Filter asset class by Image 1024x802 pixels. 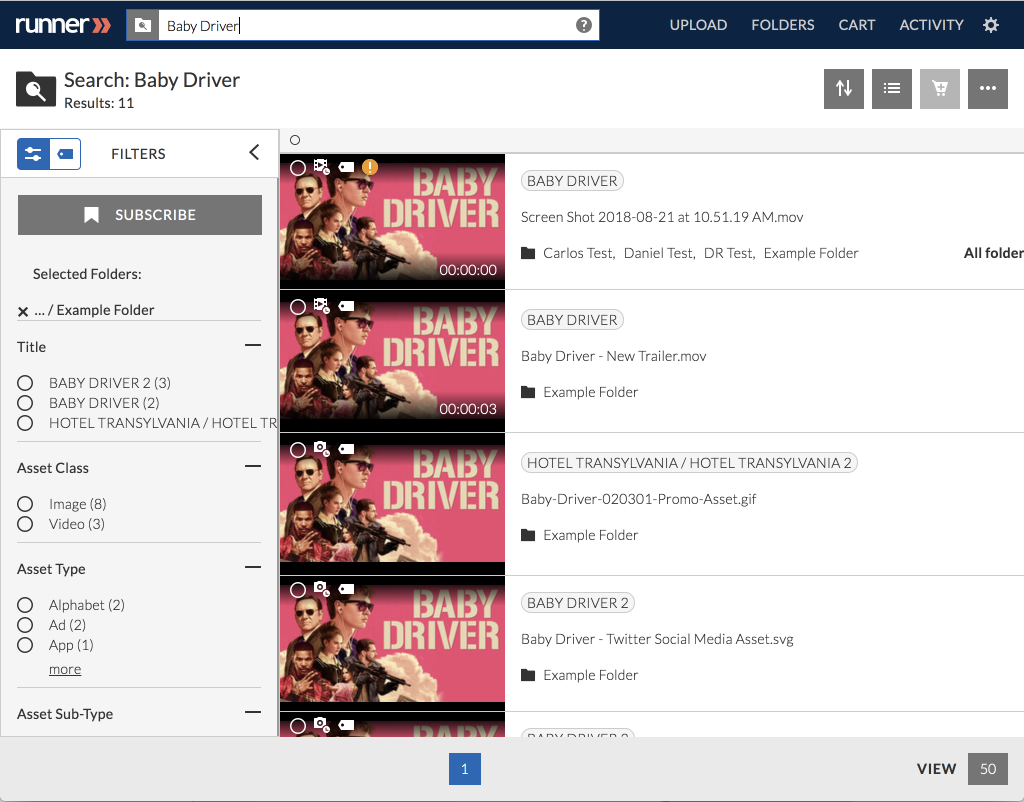coord(25,504)
